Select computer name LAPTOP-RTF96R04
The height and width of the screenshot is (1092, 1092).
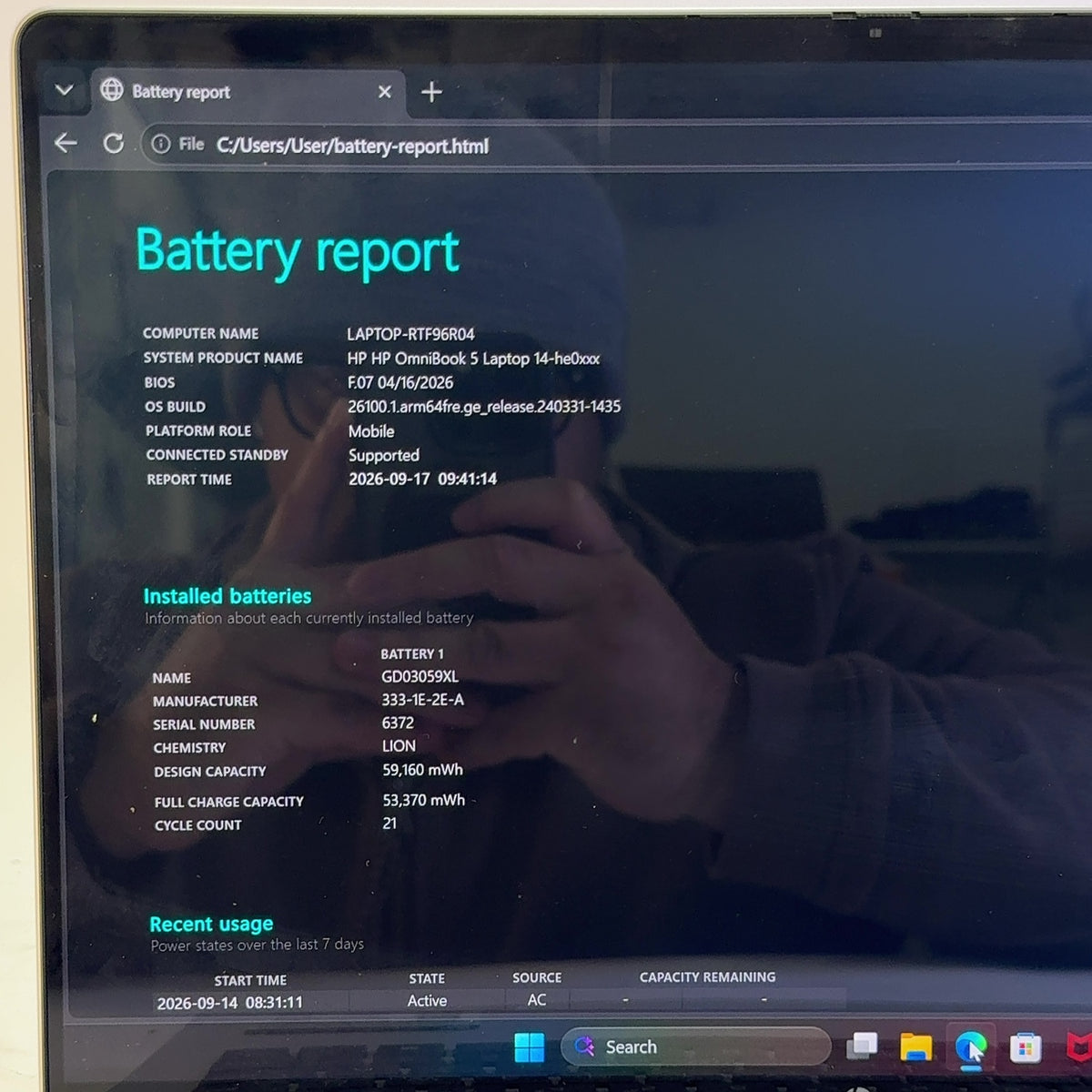[410, 334]
